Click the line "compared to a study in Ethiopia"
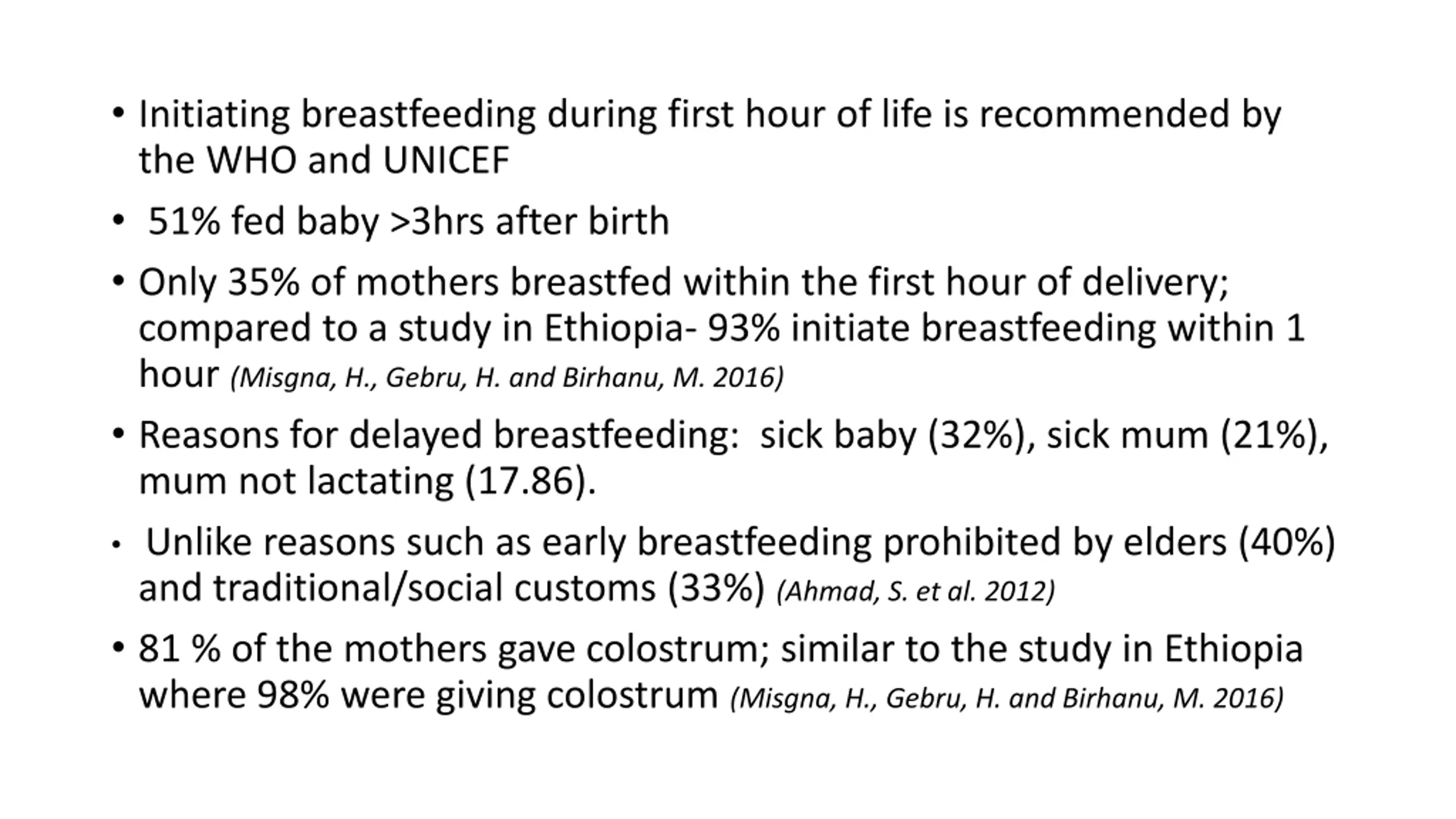The width and height of the screenshot is (1456, 819). [x=721, y=328]
